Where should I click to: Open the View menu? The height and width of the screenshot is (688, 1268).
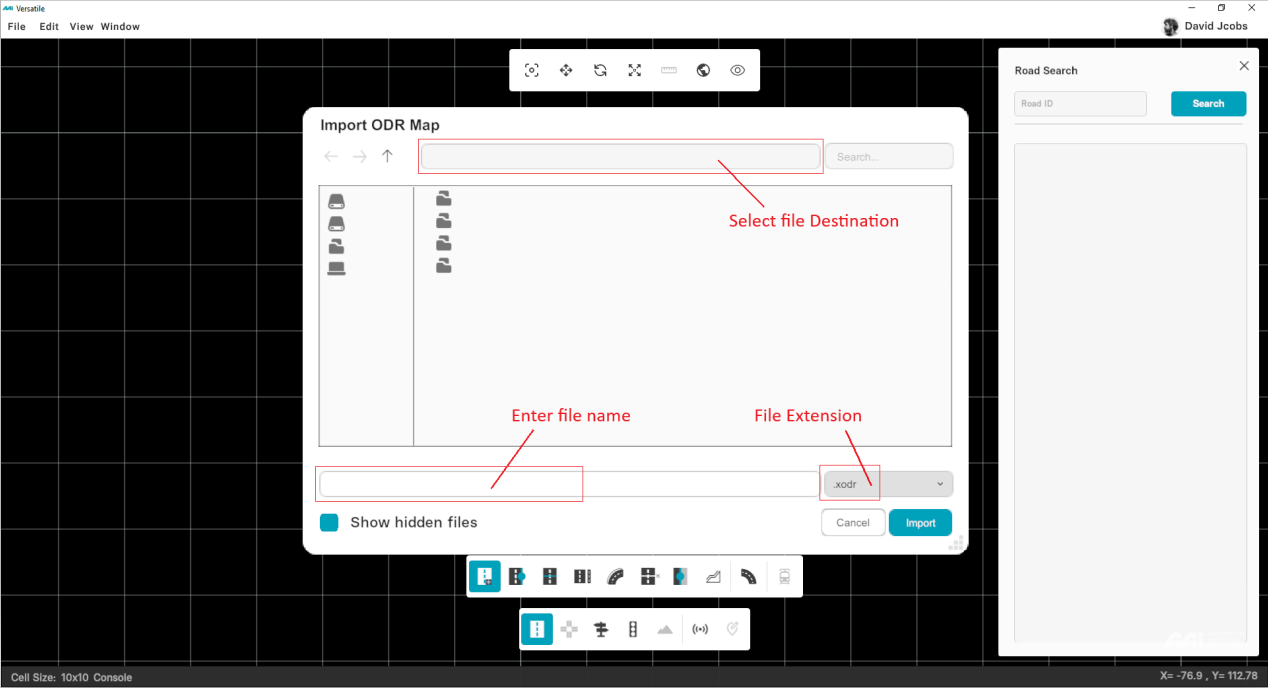81,26
